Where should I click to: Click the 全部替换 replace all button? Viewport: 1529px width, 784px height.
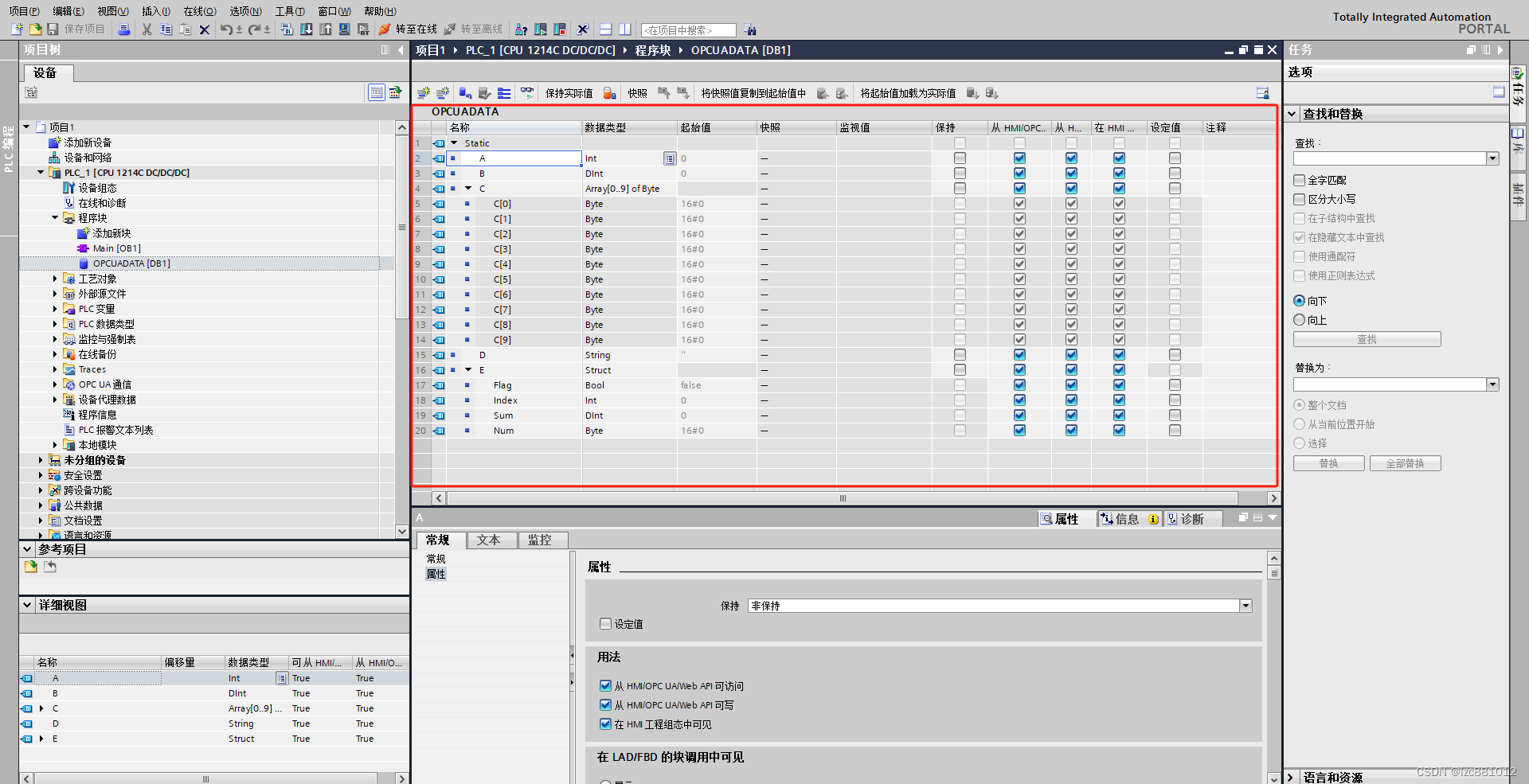coord(1405,463)
